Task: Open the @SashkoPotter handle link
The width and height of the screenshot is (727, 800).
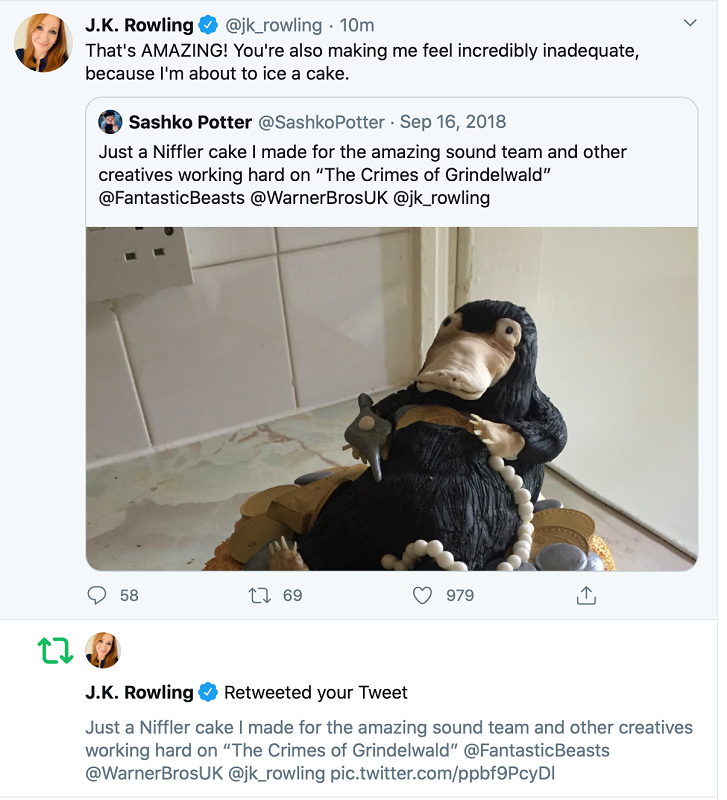Action: tap(322, 122)
